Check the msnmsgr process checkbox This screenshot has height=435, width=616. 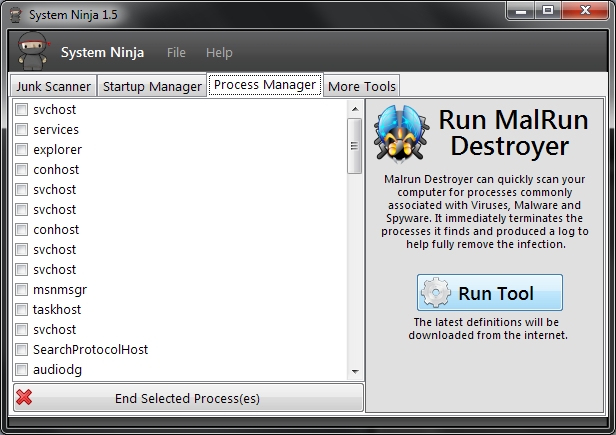coord(22,290)
